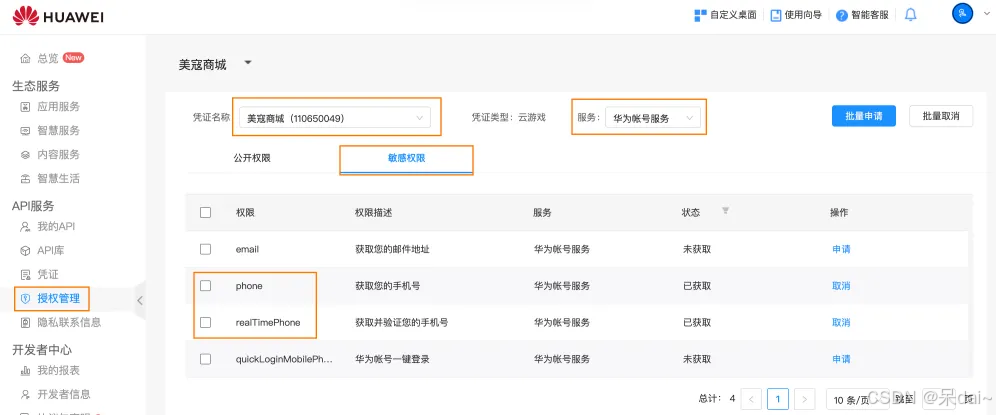Open 总览 in the sidebar

coord(48,58)
